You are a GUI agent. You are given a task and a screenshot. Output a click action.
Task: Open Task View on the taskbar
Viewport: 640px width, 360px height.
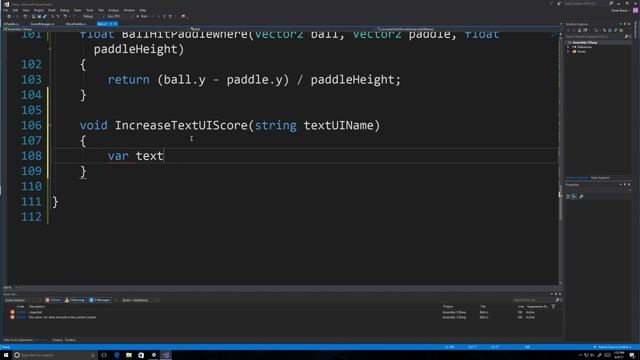pyautogui.click(x=104, y=355)
